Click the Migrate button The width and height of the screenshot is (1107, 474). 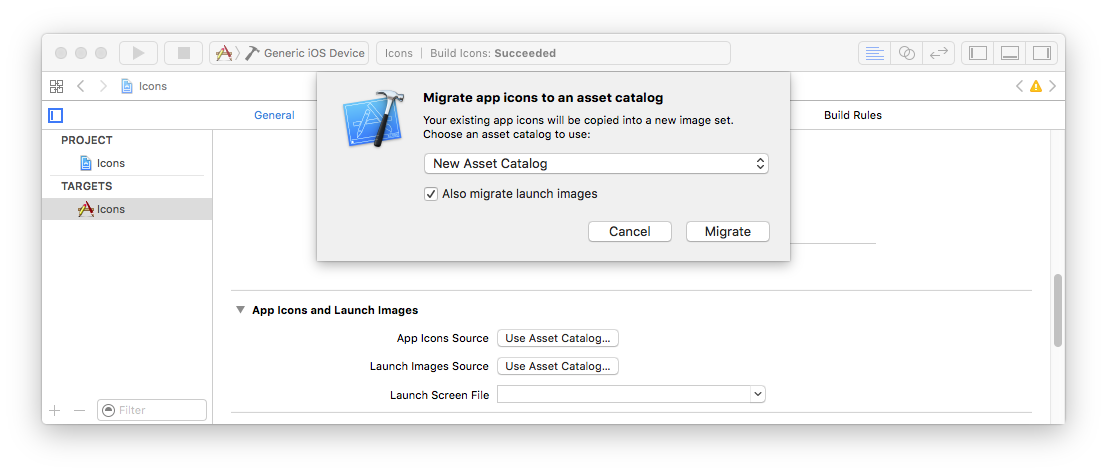click(x=727, y=231)
